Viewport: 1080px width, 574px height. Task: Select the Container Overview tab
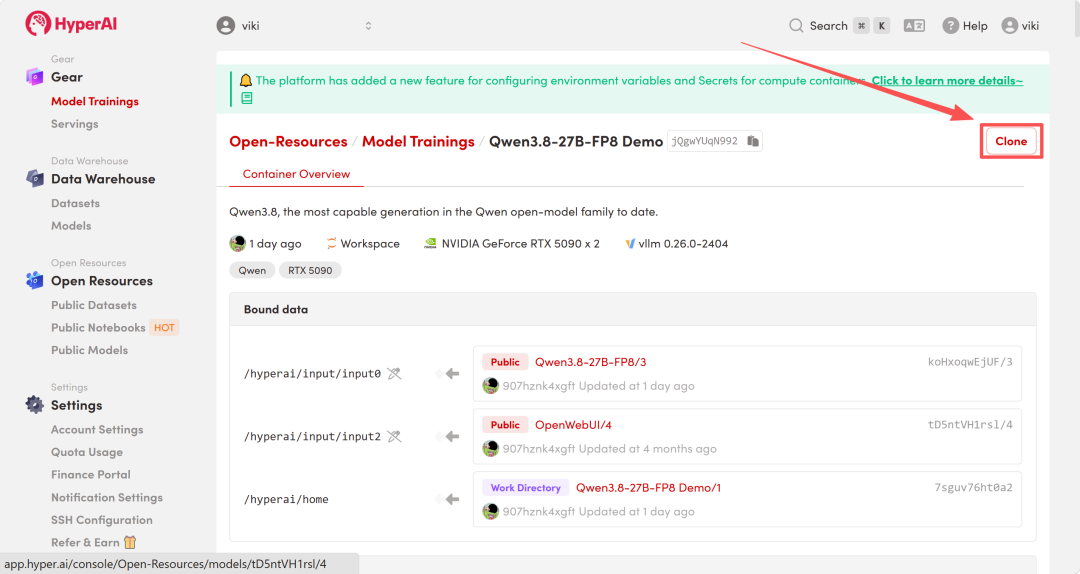[296, 174]
